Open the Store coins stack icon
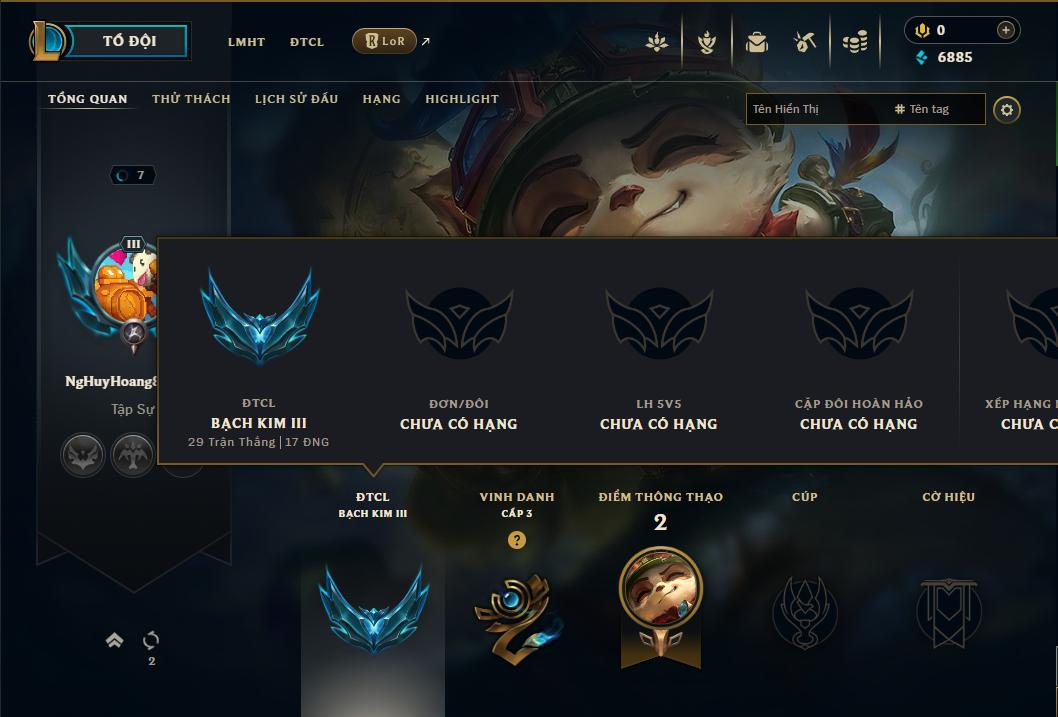The width and height of the screenshot is (1058, 717). pos(855,42)
